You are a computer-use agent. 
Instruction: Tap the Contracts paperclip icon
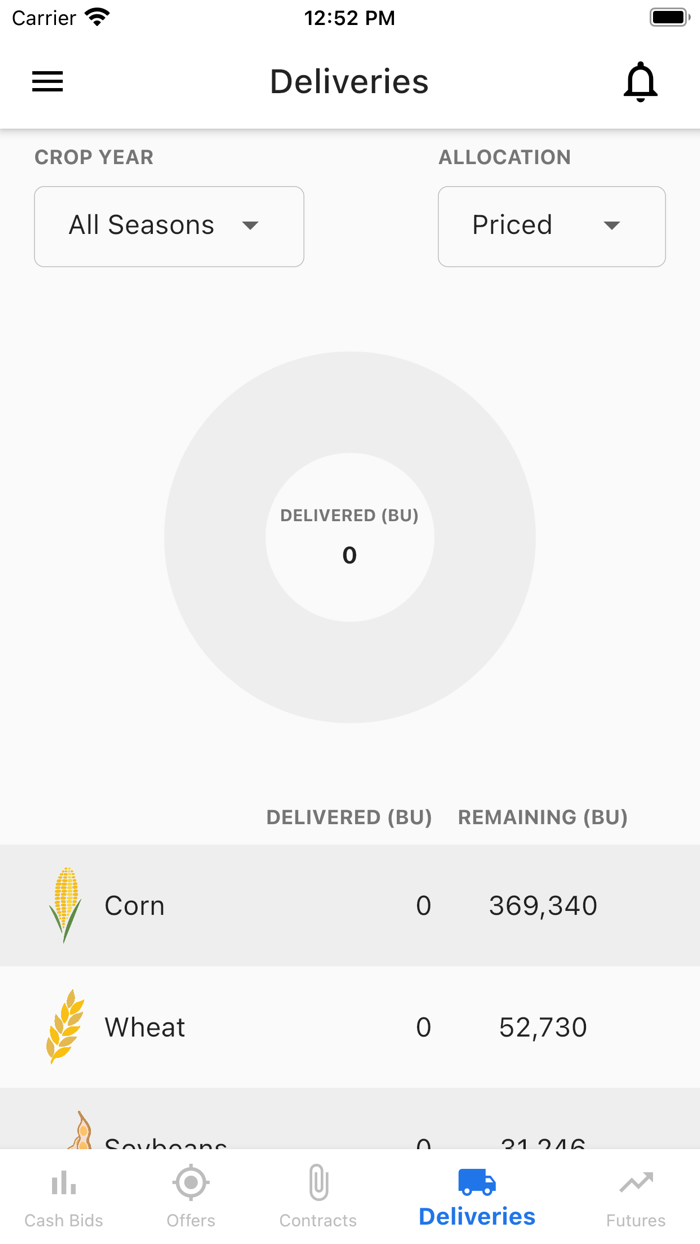click(x=318, y=1183)
